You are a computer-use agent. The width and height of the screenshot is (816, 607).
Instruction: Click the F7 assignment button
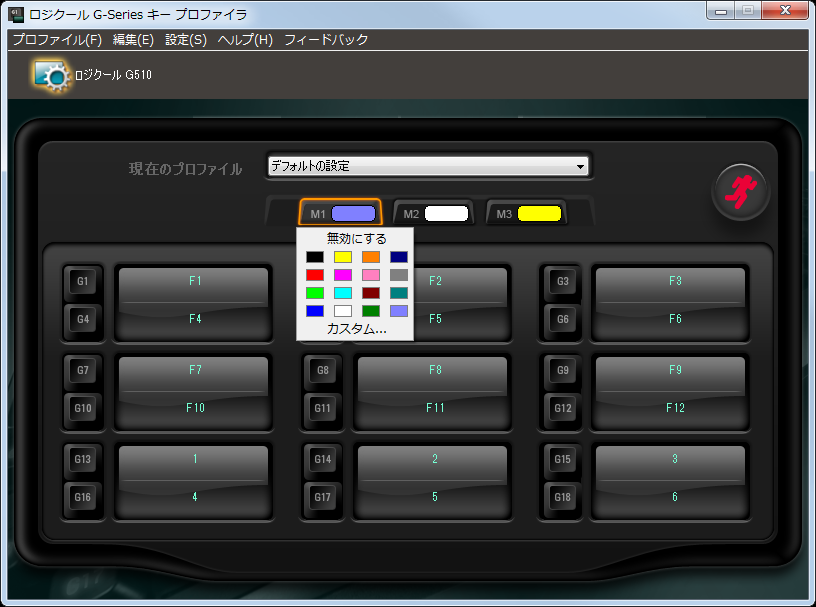pos(194,373)
